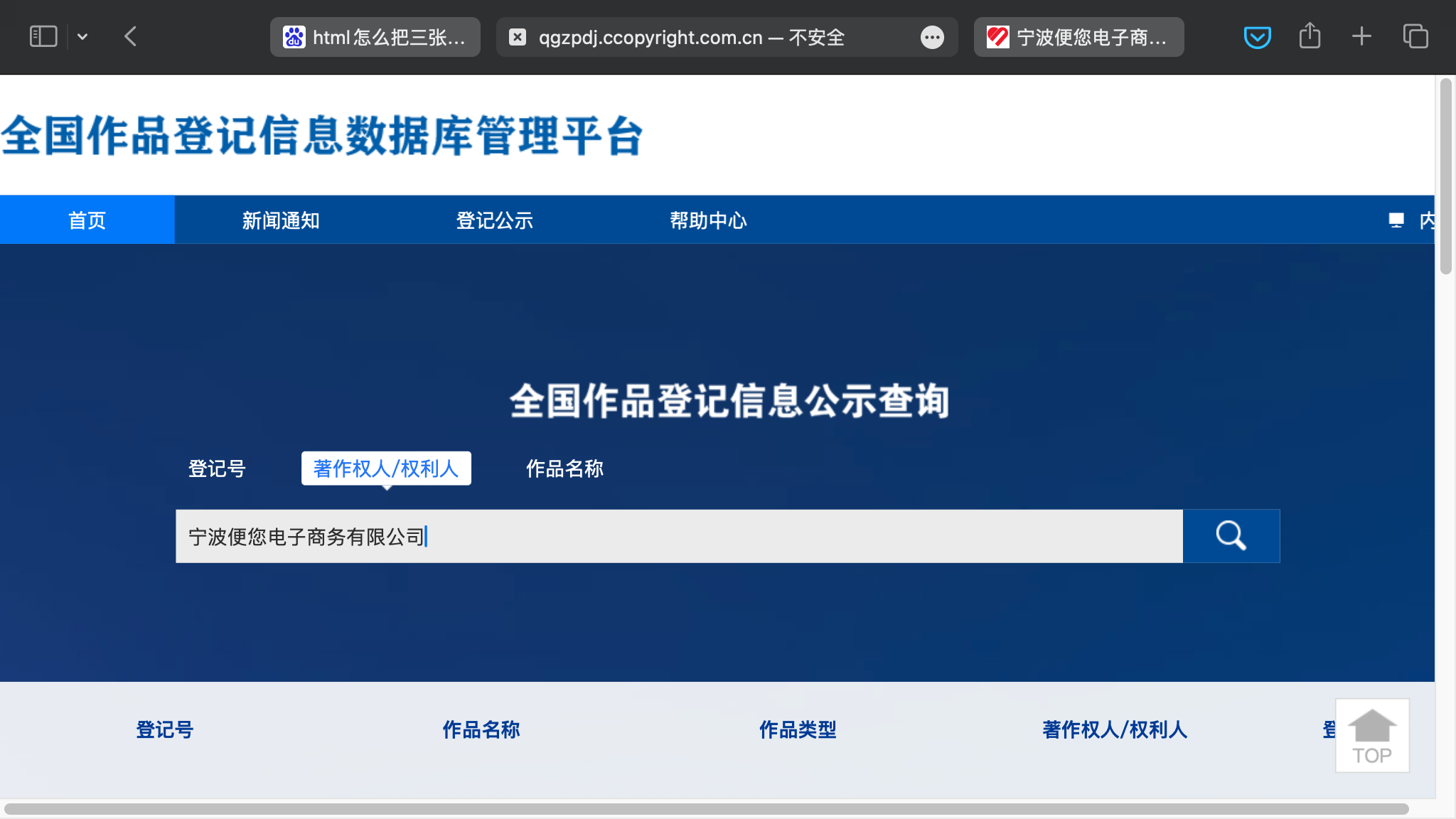Image resolution: width=1456 pixels, height=819 pixels.
Task: Open the Share sheet icon
Action: (1310, 36)
